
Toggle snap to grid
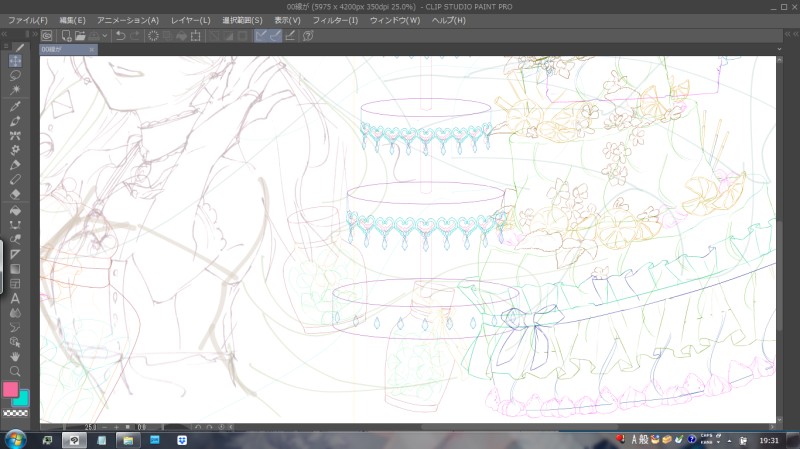tap(290, 36)
